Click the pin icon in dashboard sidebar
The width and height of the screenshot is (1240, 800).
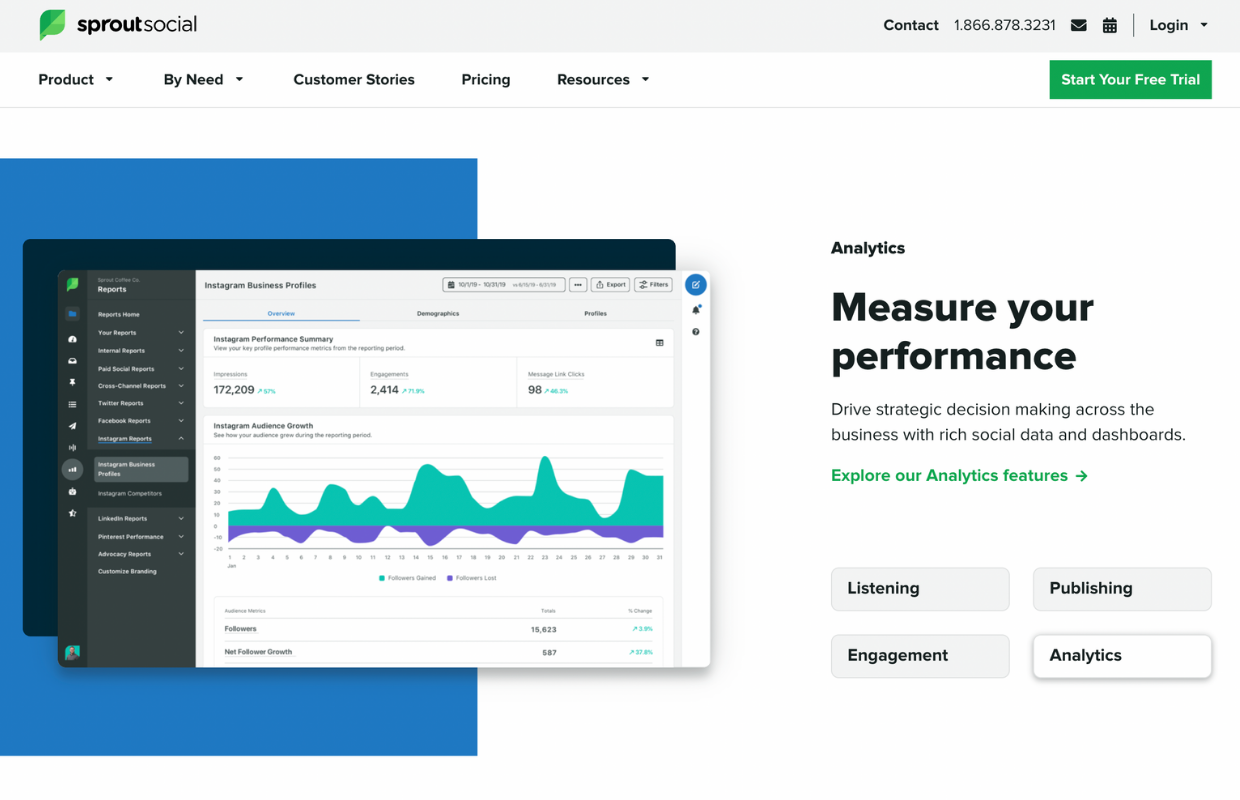72,383
